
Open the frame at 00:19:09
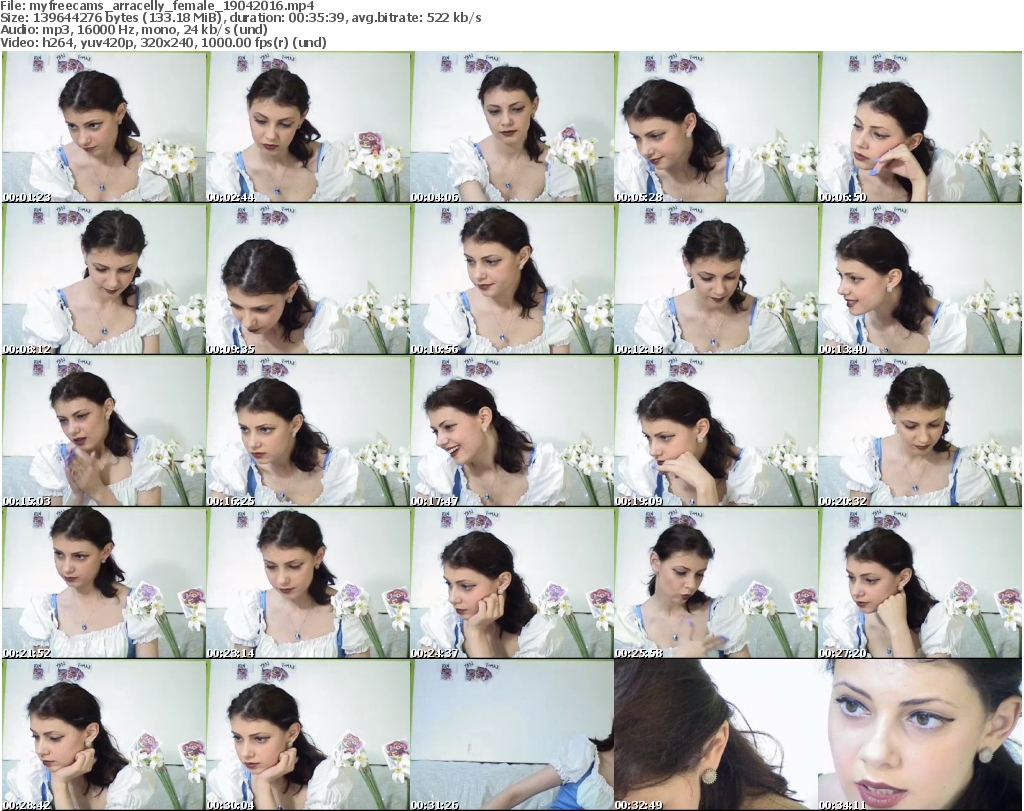[x=716, y=431]
